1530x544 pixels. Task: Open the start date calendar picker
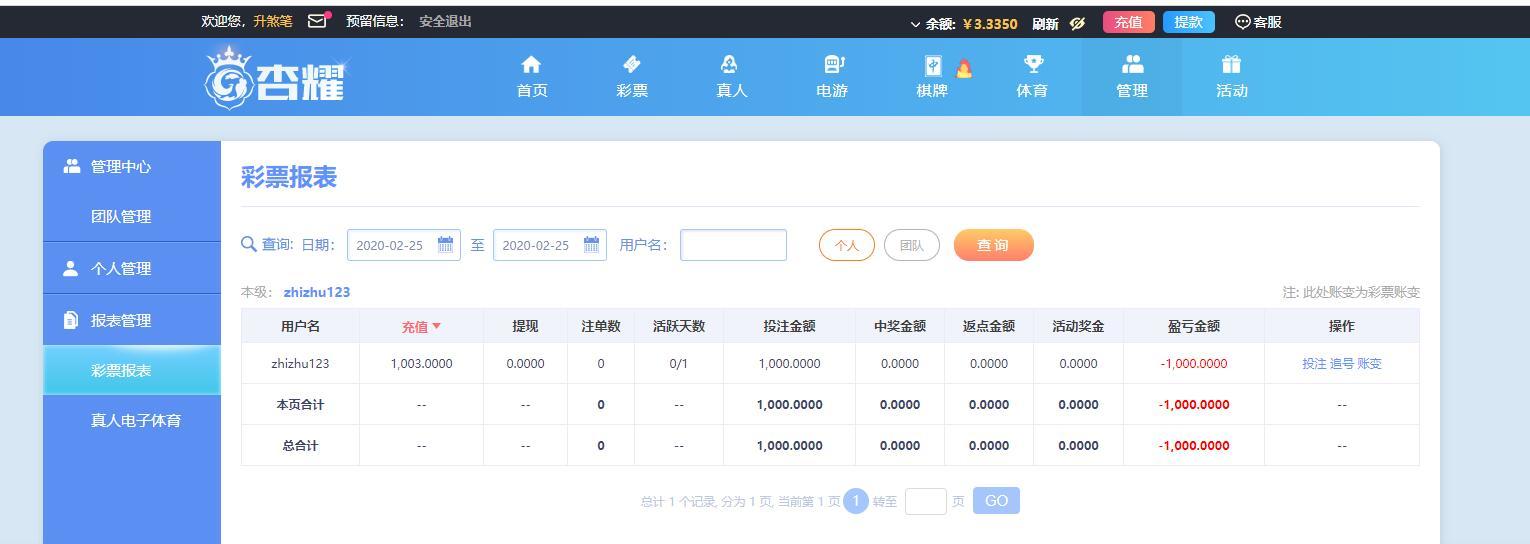pyautogui.click(x=445, y=244)
